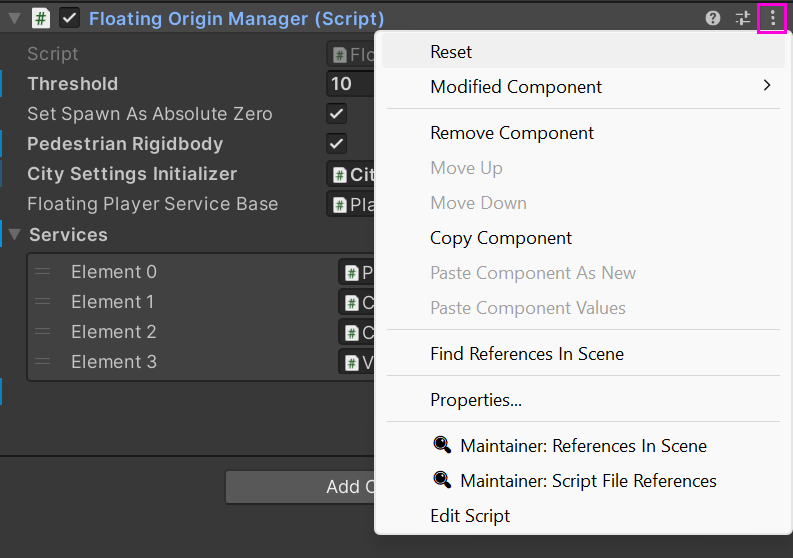Collapse the Floating Origin Manager component foldout
Viewport: 793px width, 558px height.
(x=14, y=19)
